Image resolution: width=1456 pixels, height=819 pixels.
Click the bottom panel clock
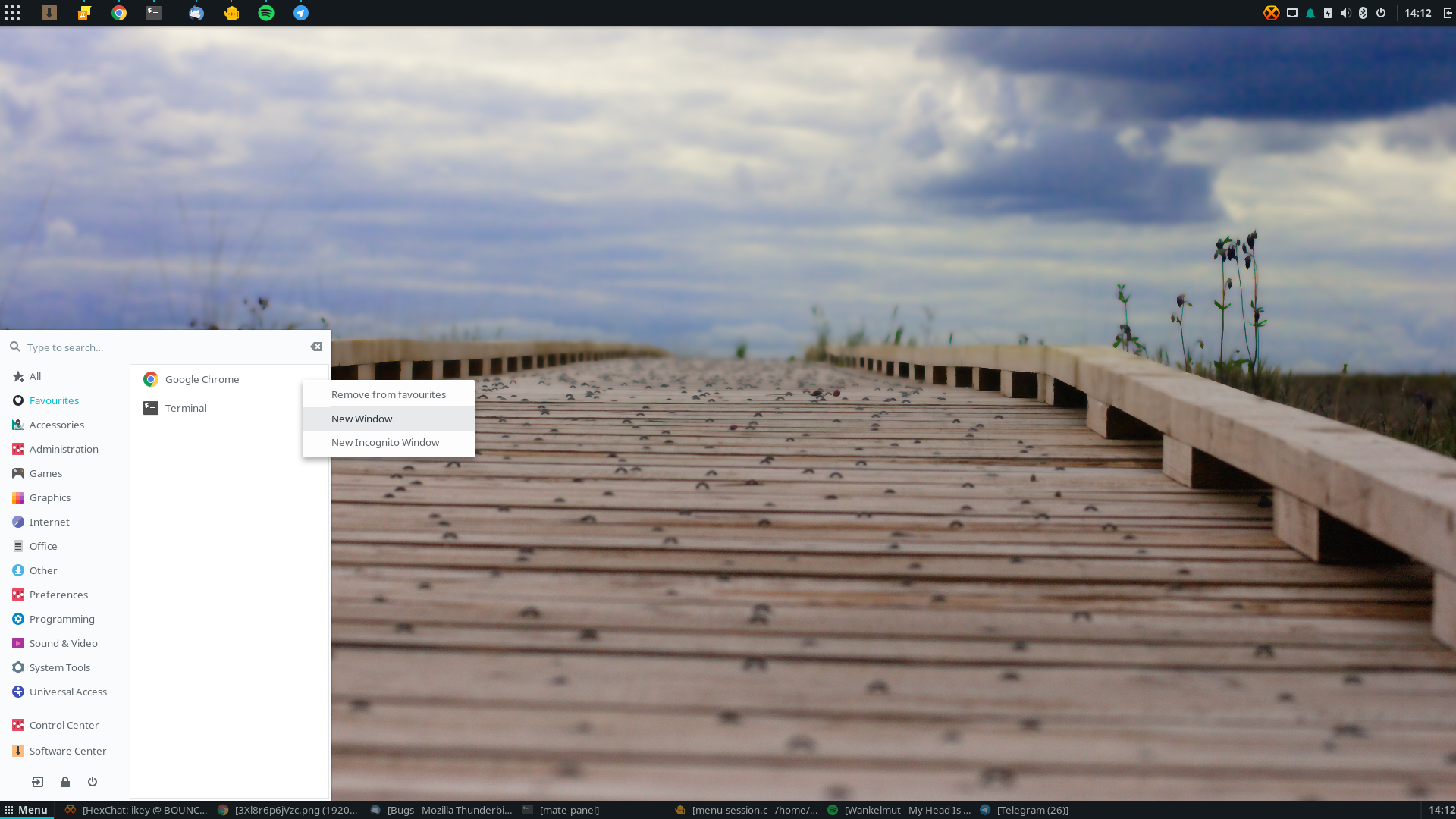(1442, 810)
